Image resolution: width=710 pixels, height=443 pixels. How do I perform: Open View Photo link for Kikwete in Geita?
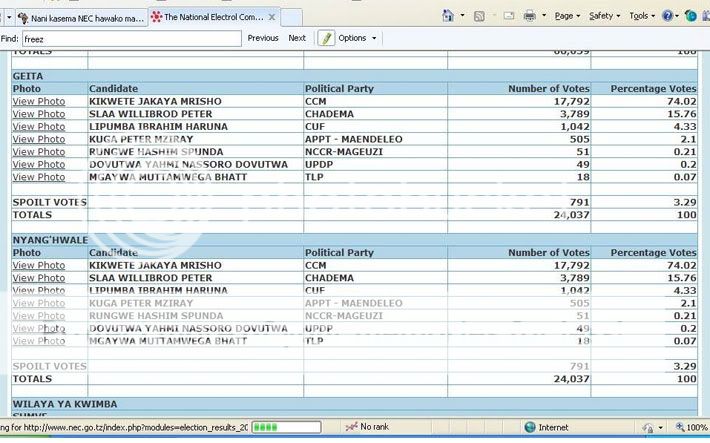point(38,102)
